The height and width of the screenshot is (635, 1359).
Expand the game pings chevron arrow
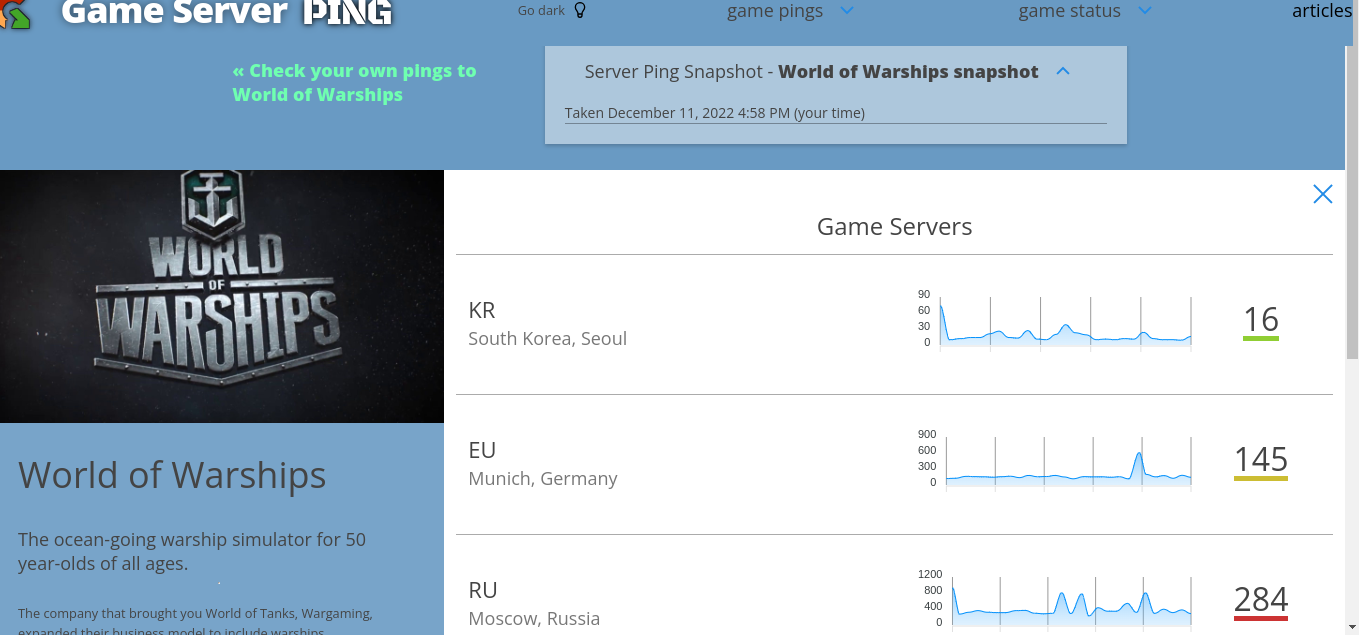[x=846, y=11]
